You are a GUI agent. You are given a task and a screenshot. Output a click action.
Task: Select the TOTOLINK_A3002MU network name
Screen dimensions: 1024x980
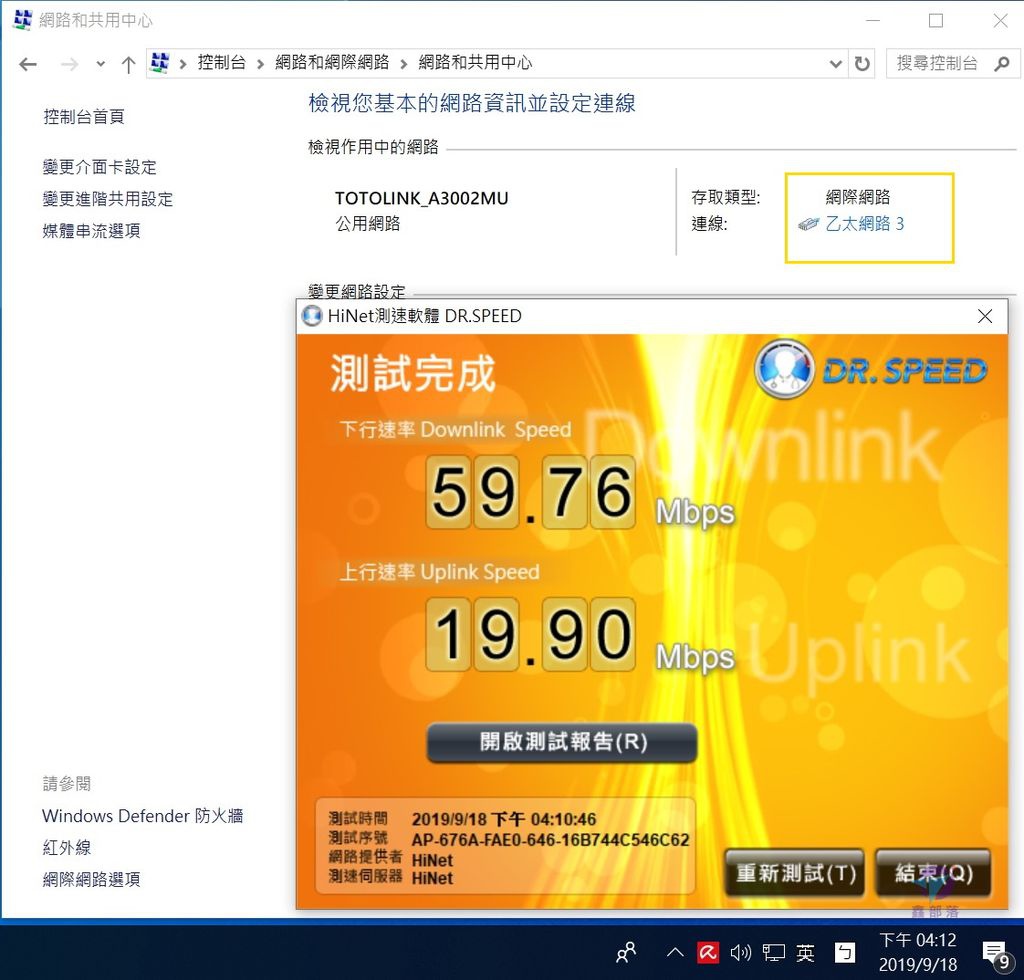(x=421, y=198)
